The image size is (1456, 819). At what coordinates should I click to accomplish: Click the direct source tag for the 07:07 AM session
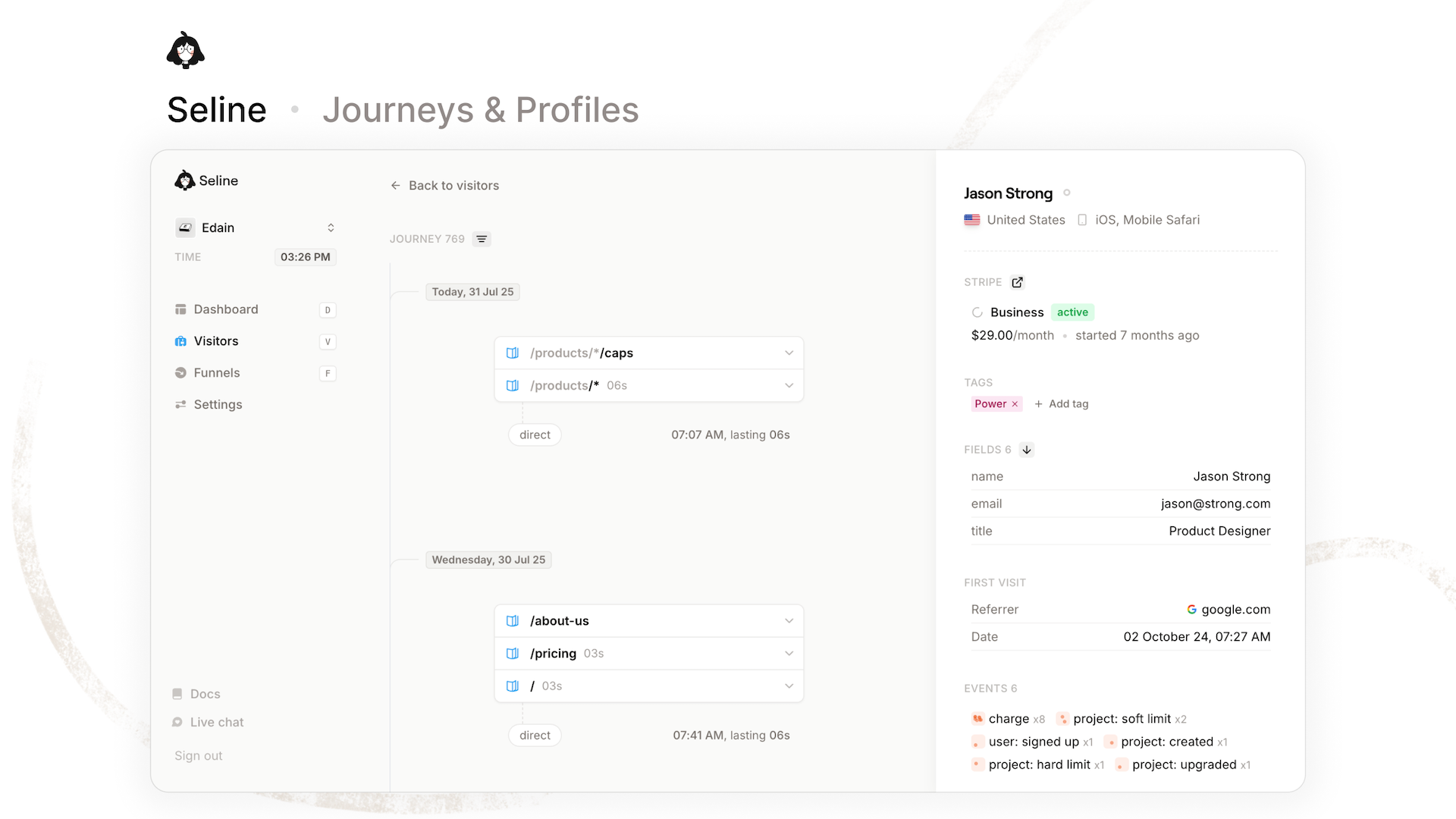click(x=535, y=435)
